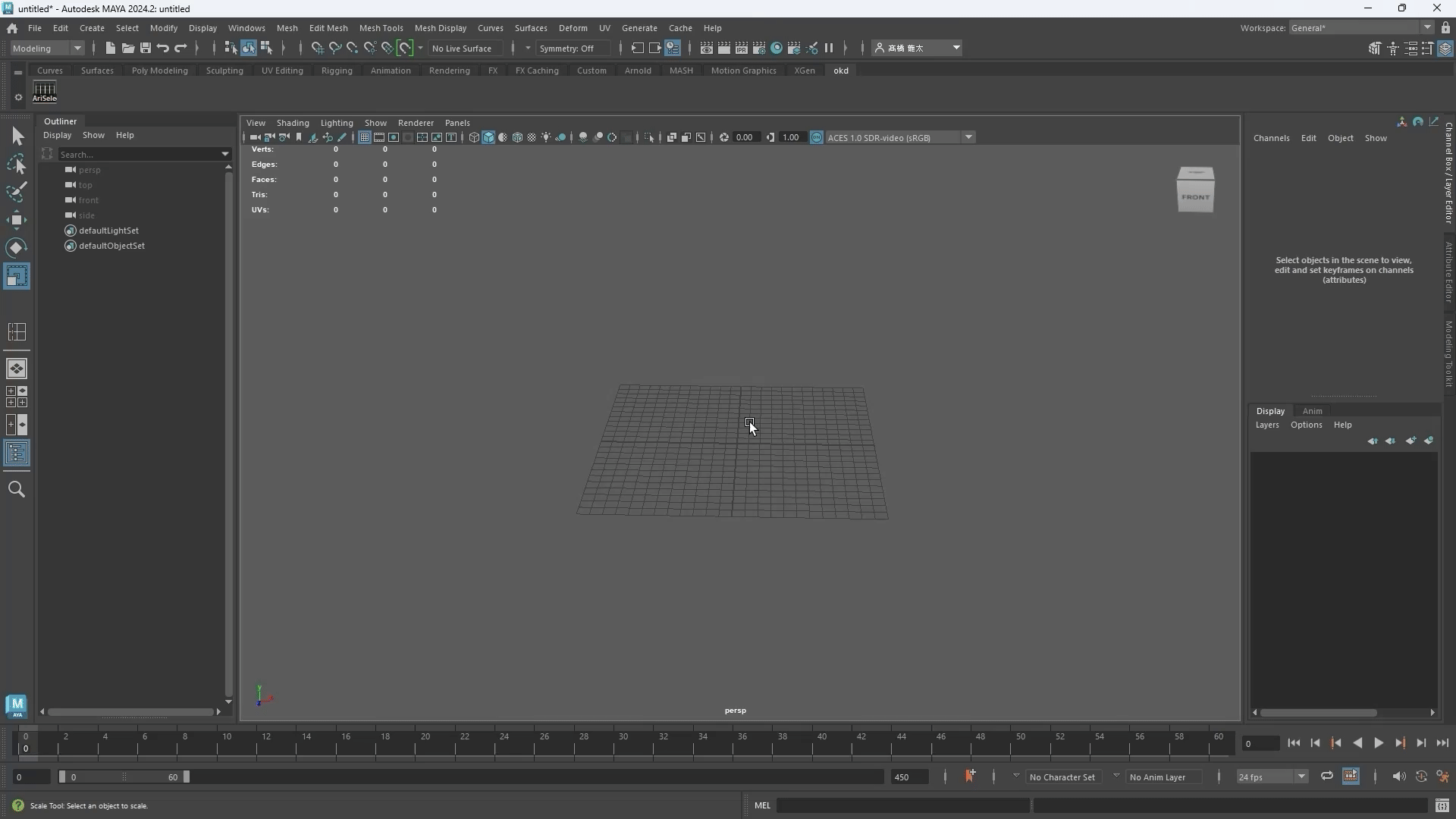
Task: Click the range slider end handle
Action: coord(187,777)
